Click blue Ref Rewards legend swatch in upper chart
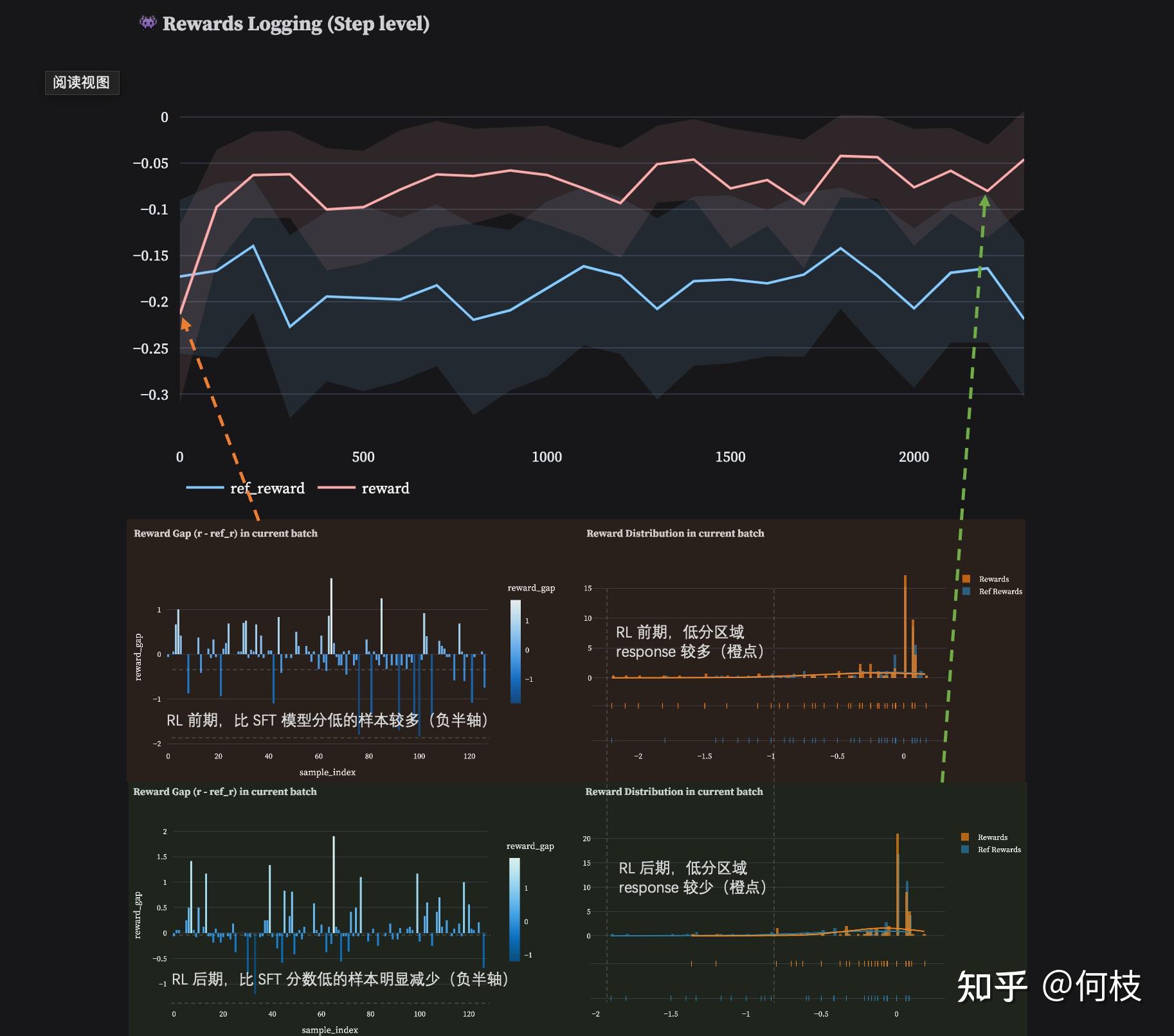 tap(966, 591)
